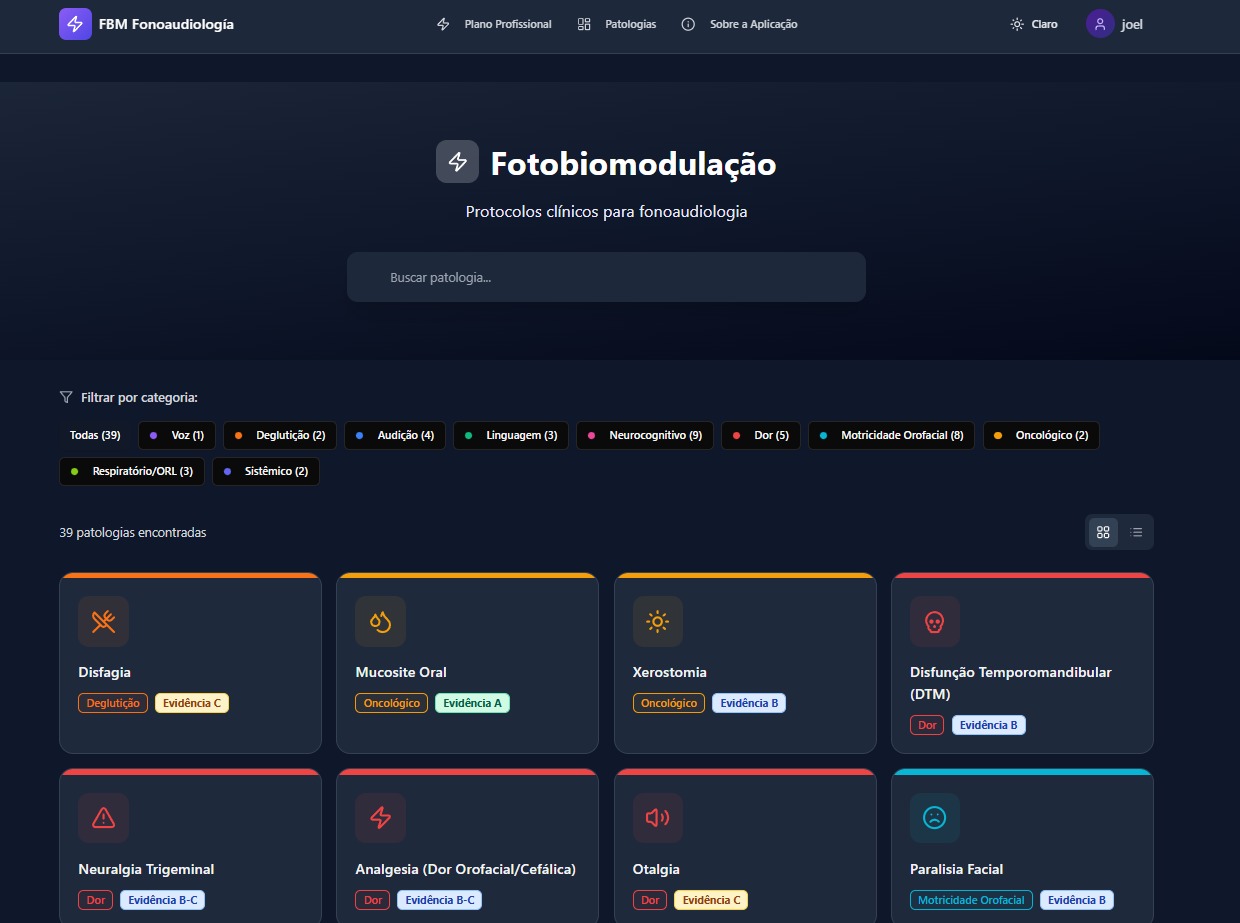The height and width of the screenshot is (923, 1240).
Task: Click the Mucosite Oral droplets icon
Action: click(x=380, y=622)
